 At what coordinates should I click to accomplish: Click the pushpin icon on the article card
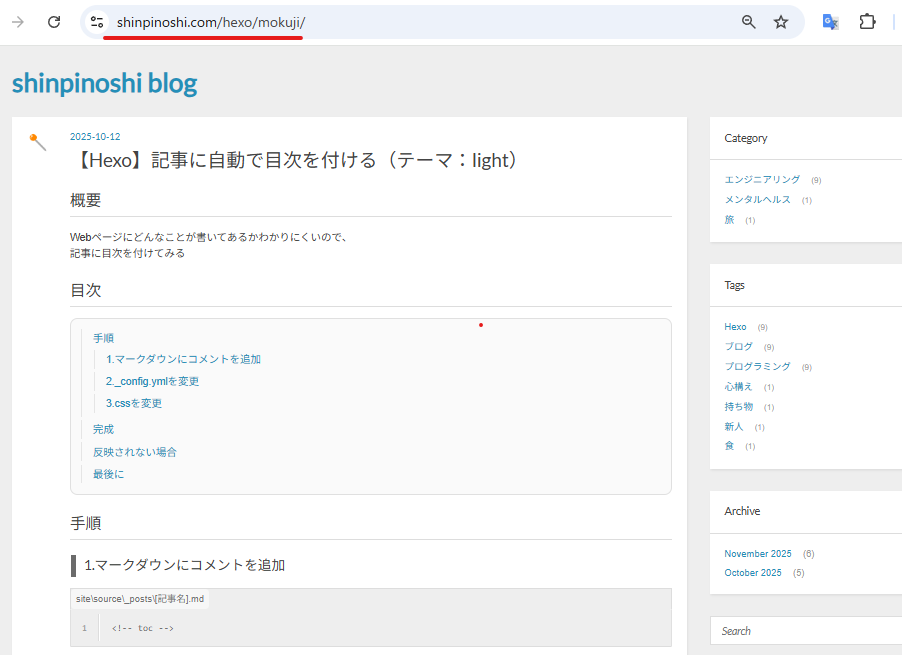coord(37,143)
